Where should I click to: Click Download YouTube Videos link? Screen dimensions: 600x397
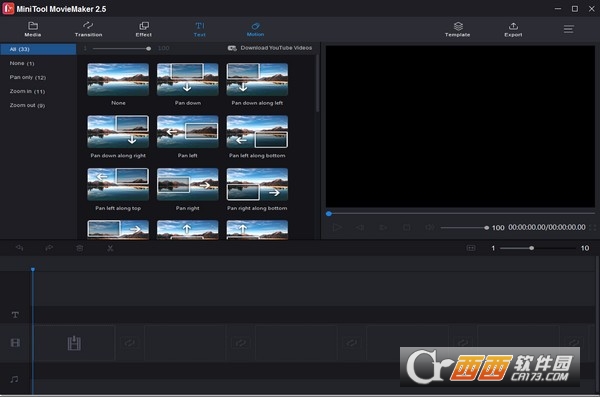point(270,48)
